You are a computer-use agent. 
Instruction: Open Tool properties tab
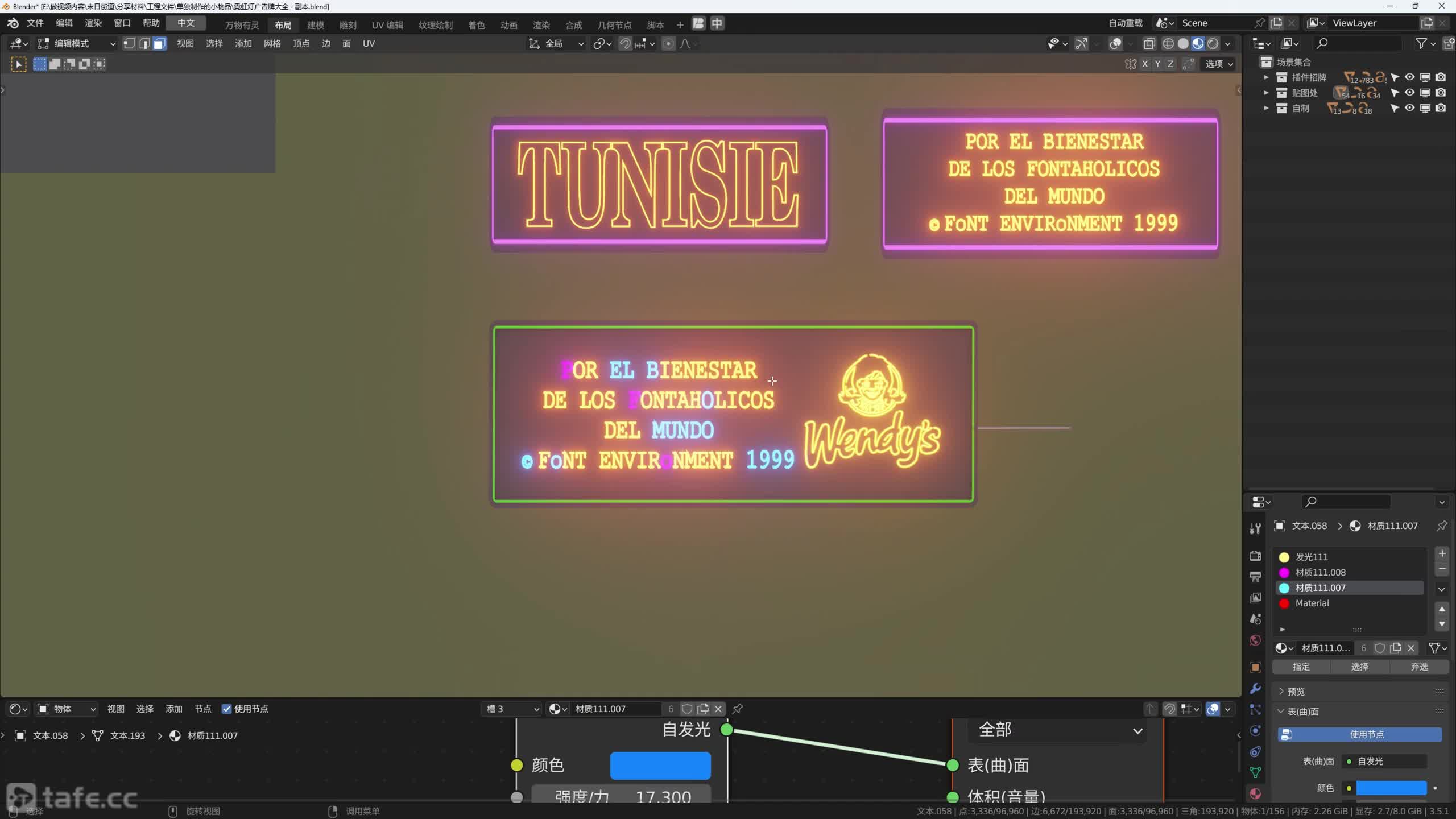(x=1255, y=528)
